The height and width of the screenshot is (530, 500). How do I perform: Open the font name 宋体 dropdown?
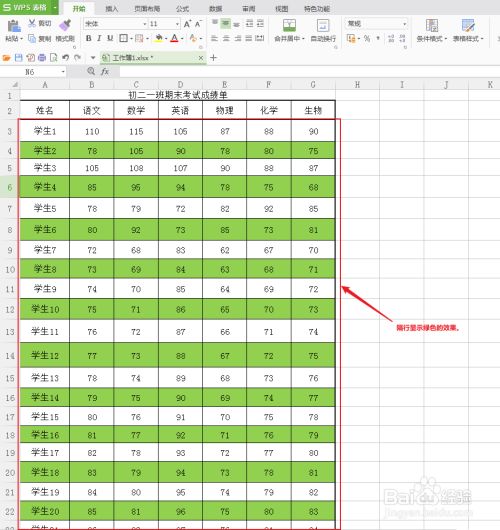(145, 24)
